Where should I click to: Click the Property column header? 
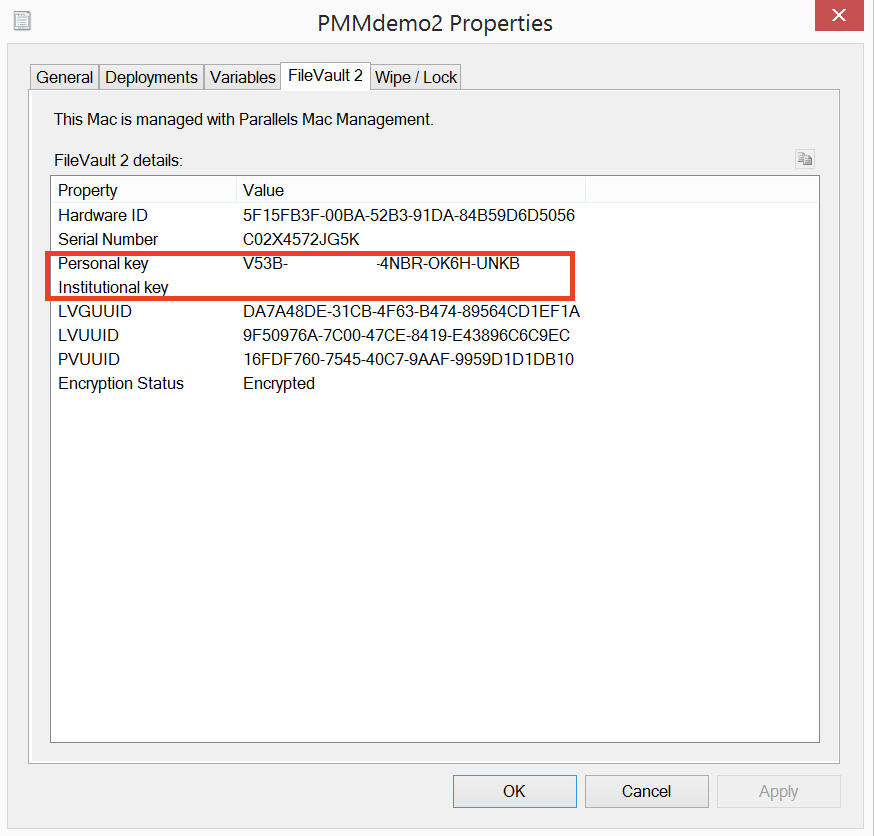[144, 190]
